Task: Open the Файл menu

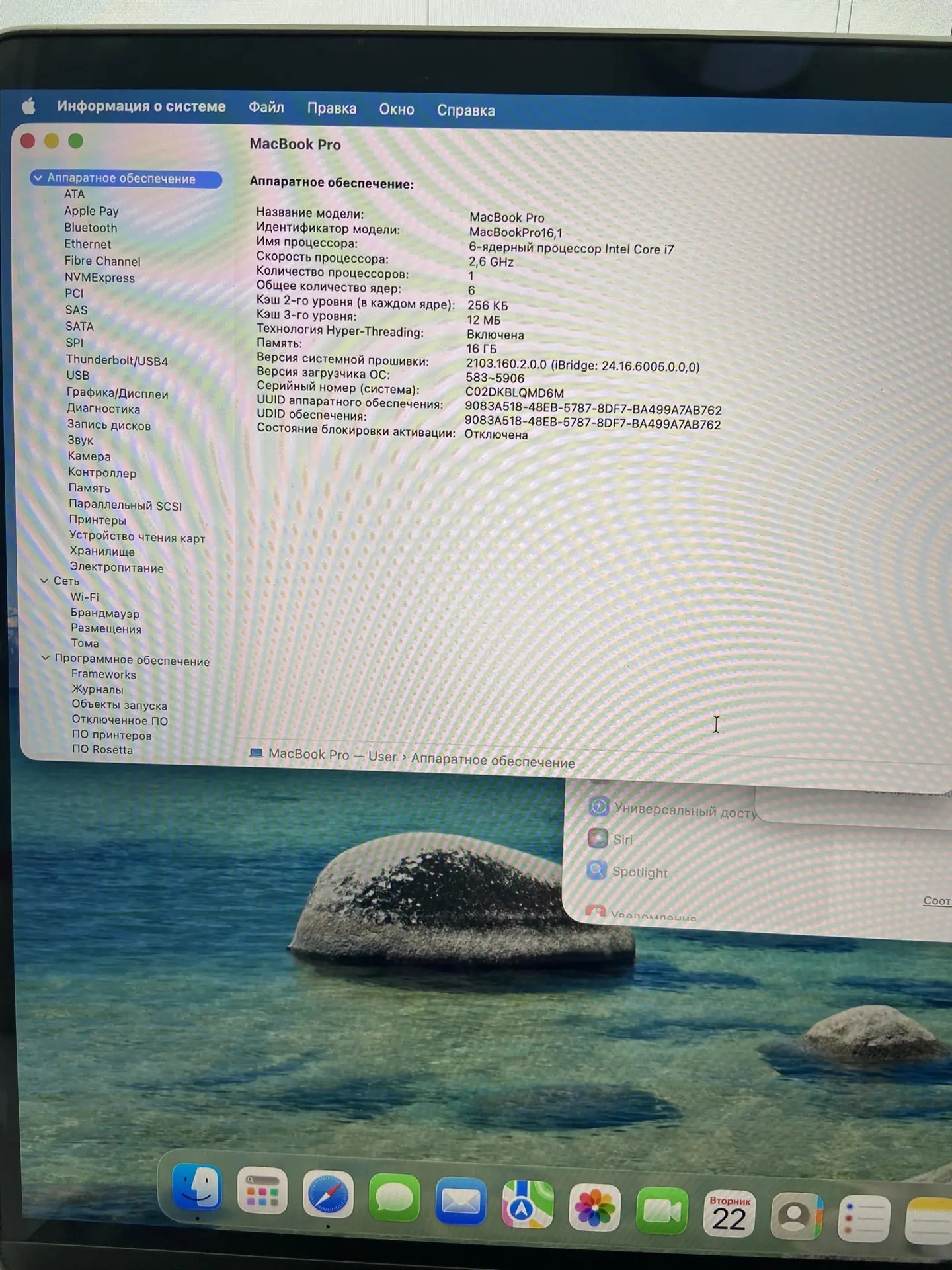Action: click(266, 107)
